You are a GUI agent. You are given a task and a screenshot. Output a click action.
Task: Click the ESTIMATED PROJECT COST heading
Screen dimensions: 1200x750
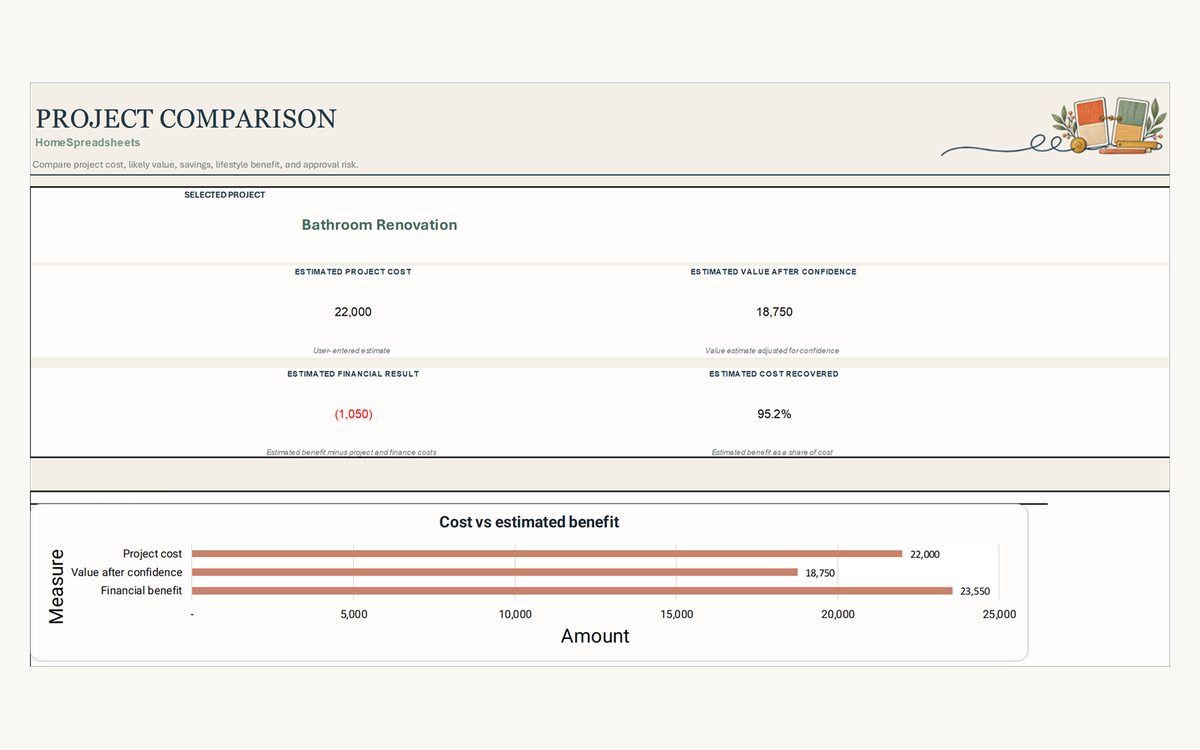[353, 272]
